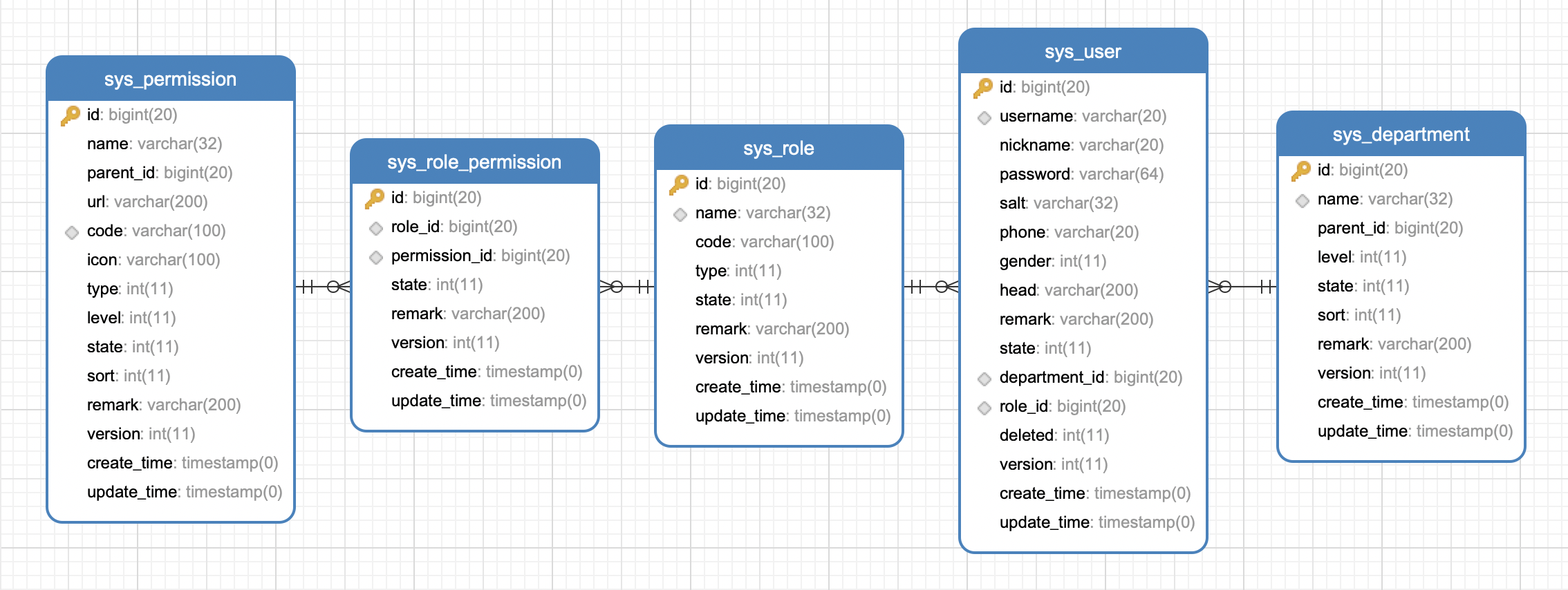Click remark: varchar(200) in sys_department

[x=1394, y=344]
